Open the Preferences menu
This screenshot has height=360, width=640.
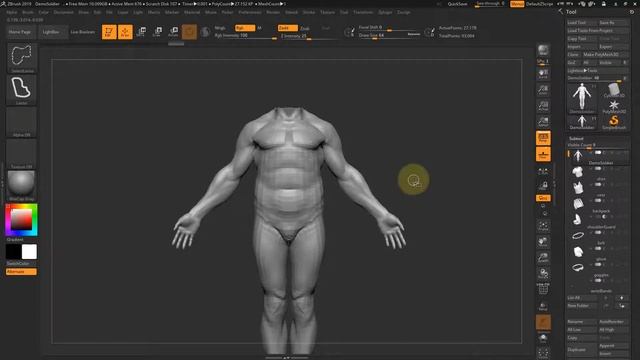(x=250, y=12)
